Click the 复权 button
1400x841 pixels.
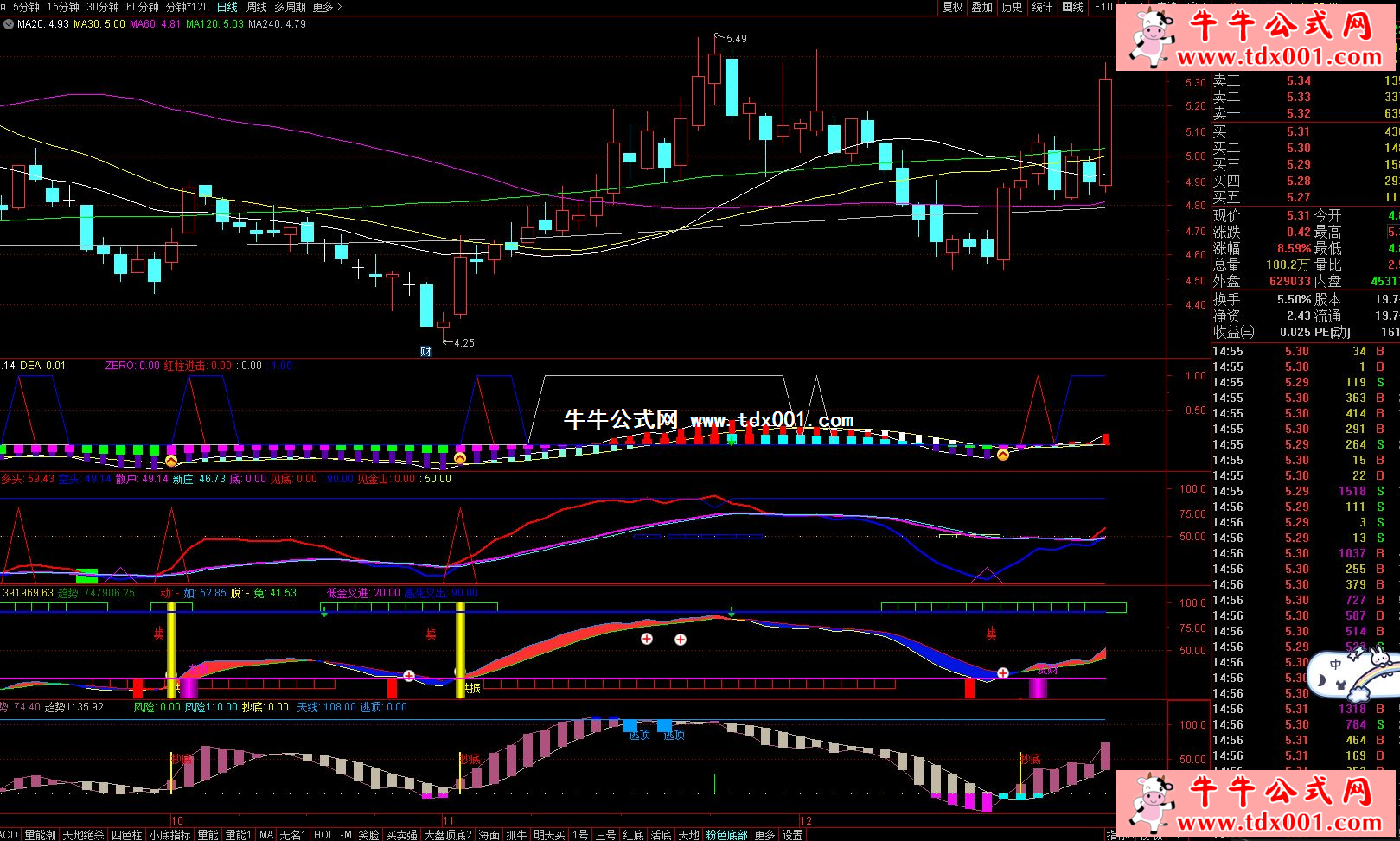952,7
